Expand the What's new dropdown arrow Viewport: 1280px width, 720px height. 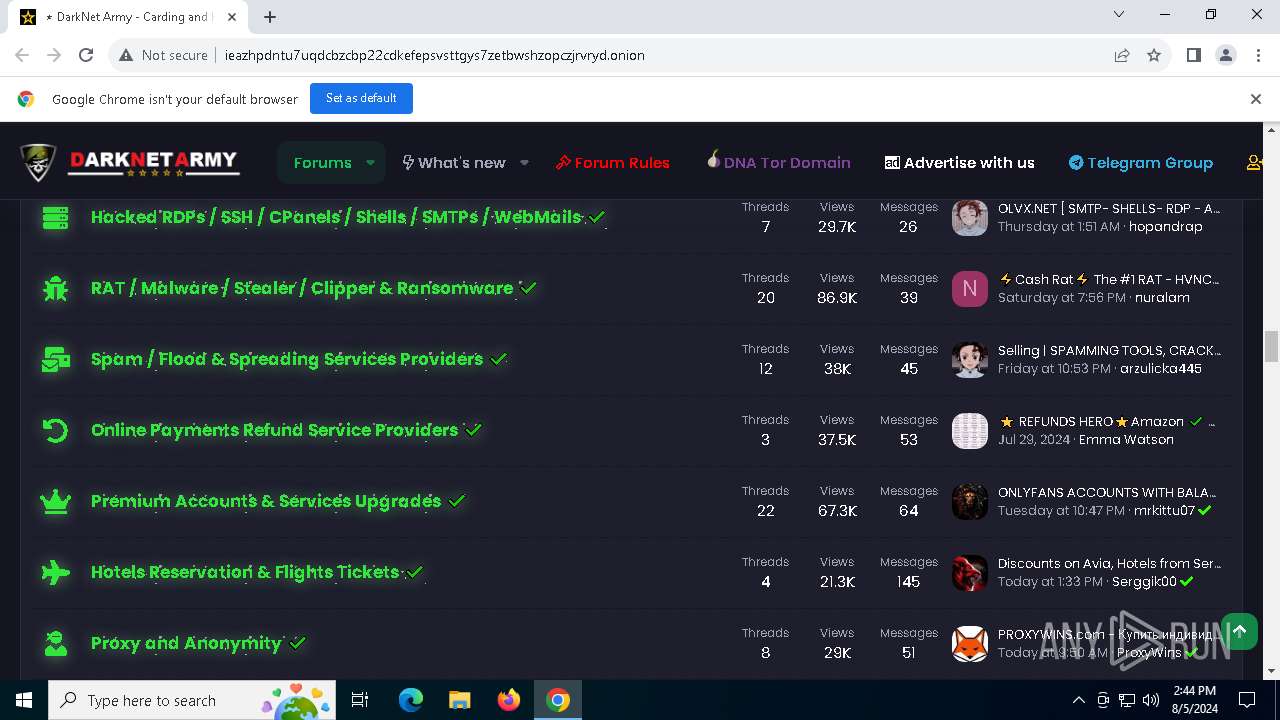pyautogui.click(x=524, y=163)
